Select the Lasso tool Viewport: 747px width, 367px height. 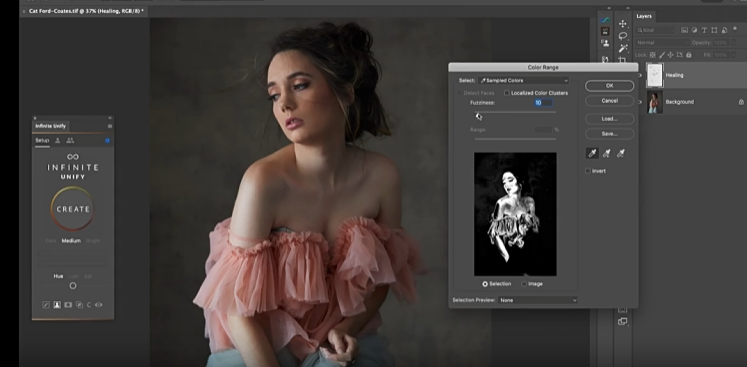pos(622,36)
